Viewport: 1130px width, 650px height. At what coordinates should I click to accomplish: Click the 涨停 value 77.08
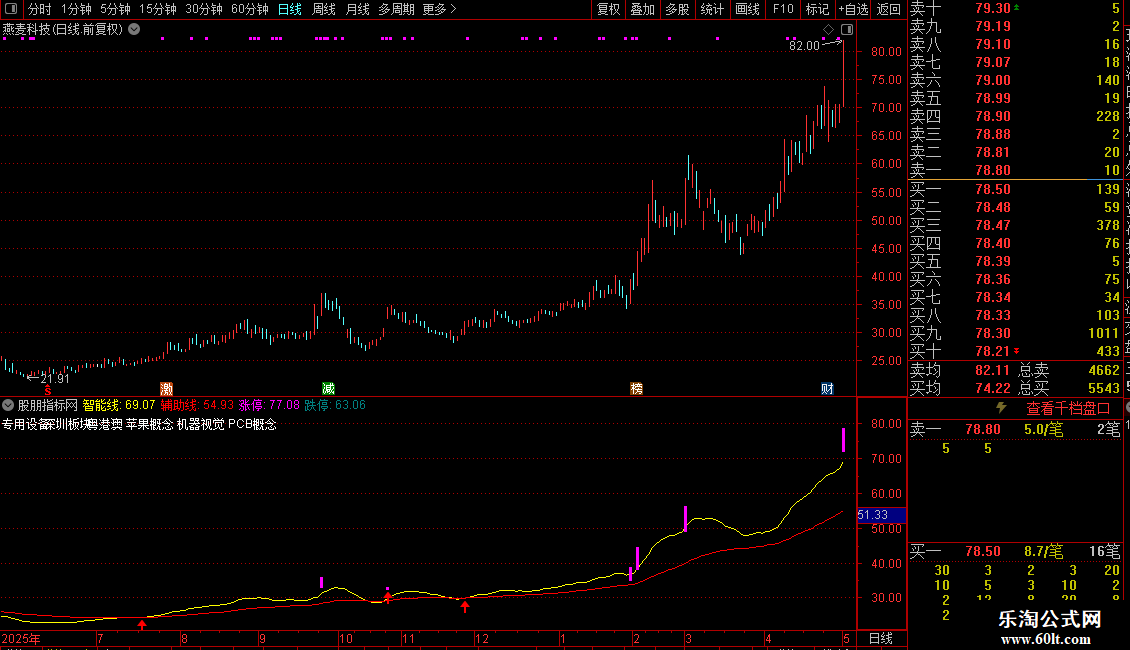[284, 405]
